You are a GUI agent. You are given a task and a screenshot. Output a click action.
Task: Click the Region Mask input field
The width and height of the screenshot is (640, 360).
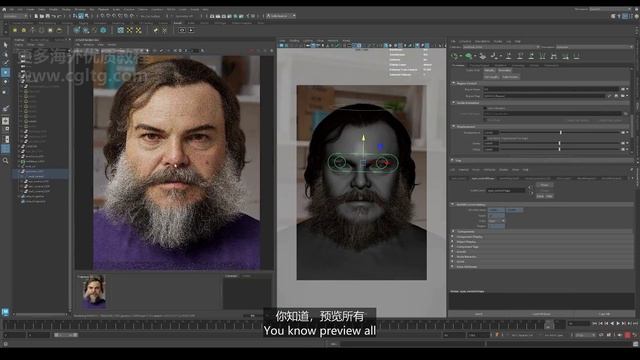551,89
